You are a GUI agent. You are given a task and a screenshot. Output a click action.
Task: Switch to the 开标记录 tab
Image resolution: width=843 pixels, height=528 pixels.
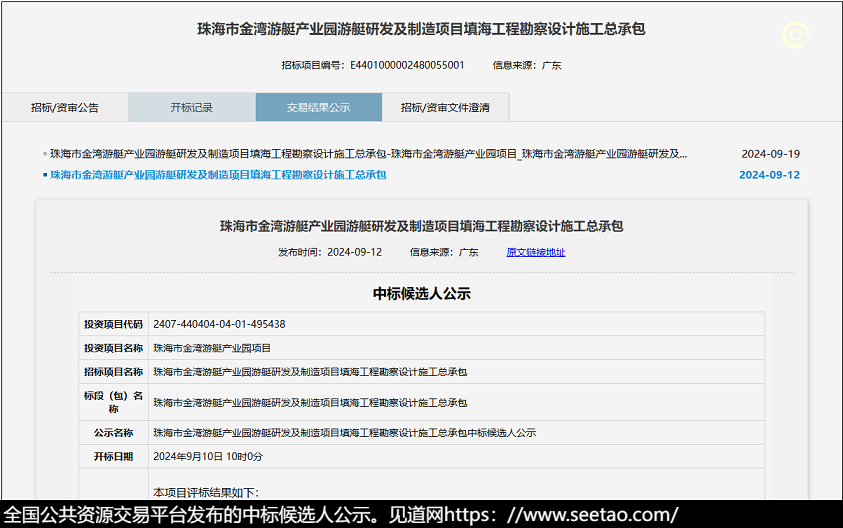tap(191, 107)
